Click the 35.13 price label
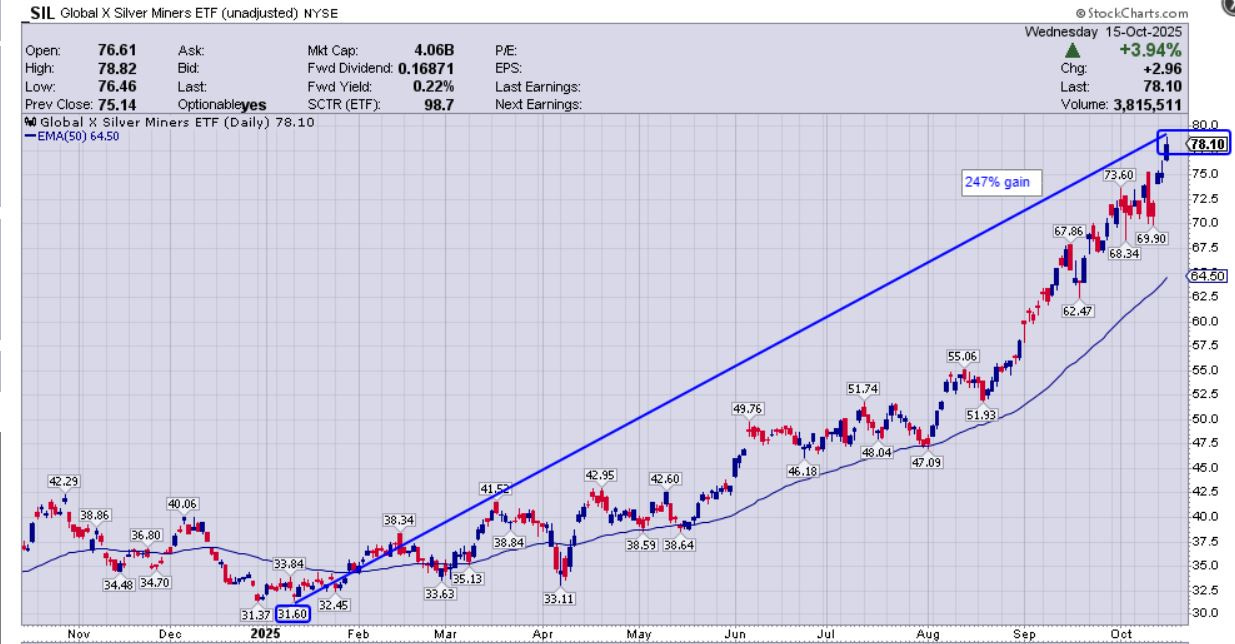The width and height of the screenshot is (1235, 644). point(468,578)
